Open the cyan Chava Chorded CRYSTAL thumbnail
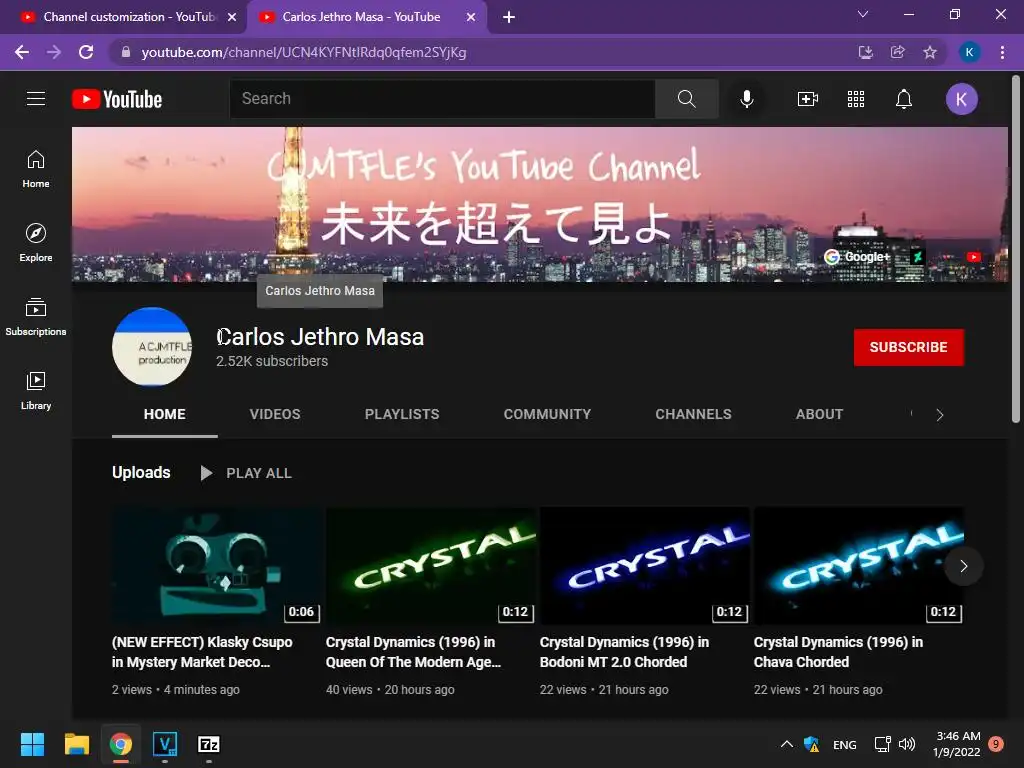The image size is (1024, 768). 858,566
